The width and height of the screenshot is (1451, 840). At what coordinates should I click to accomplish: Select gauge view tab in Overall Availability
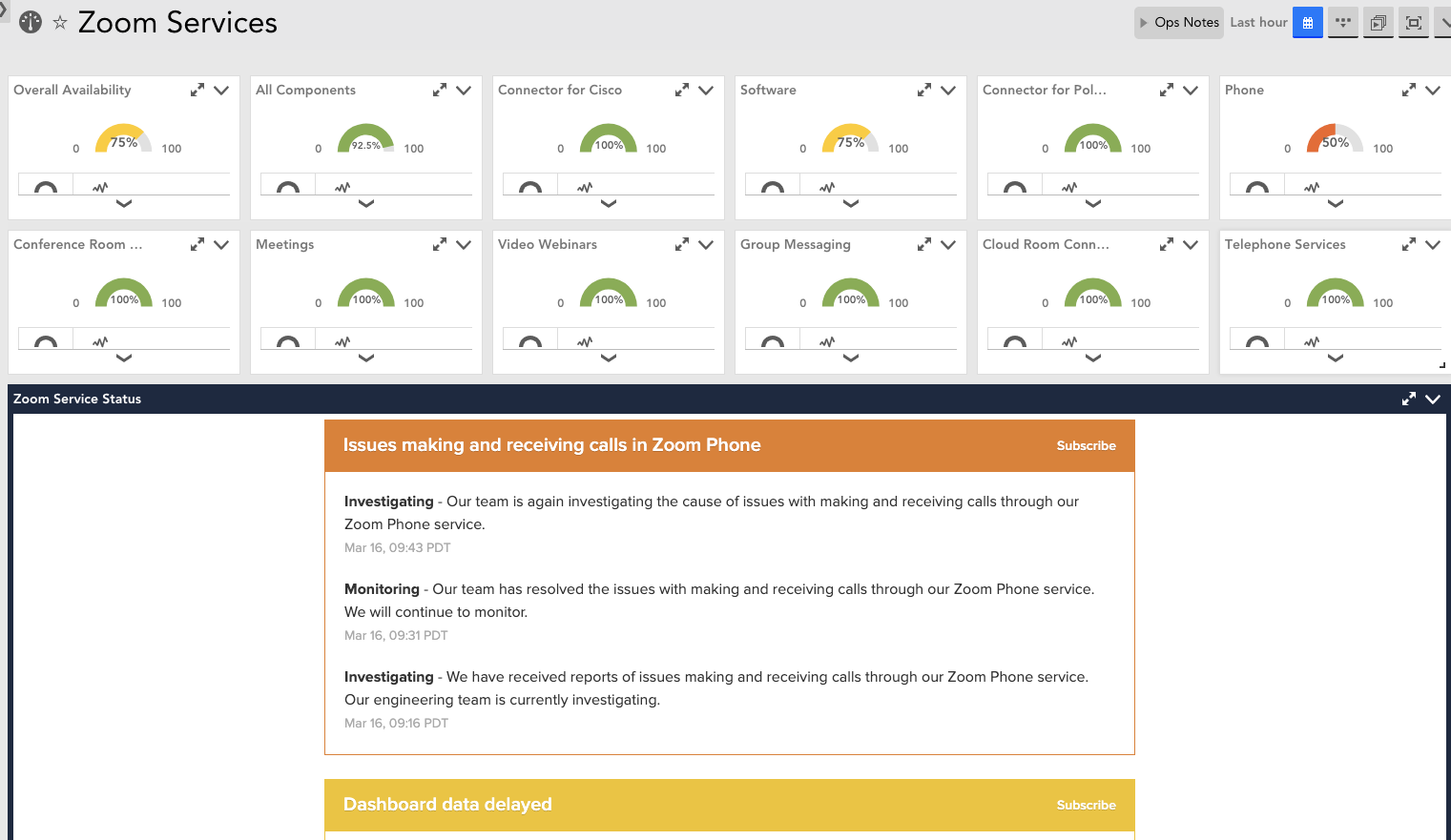pos(46,186)
